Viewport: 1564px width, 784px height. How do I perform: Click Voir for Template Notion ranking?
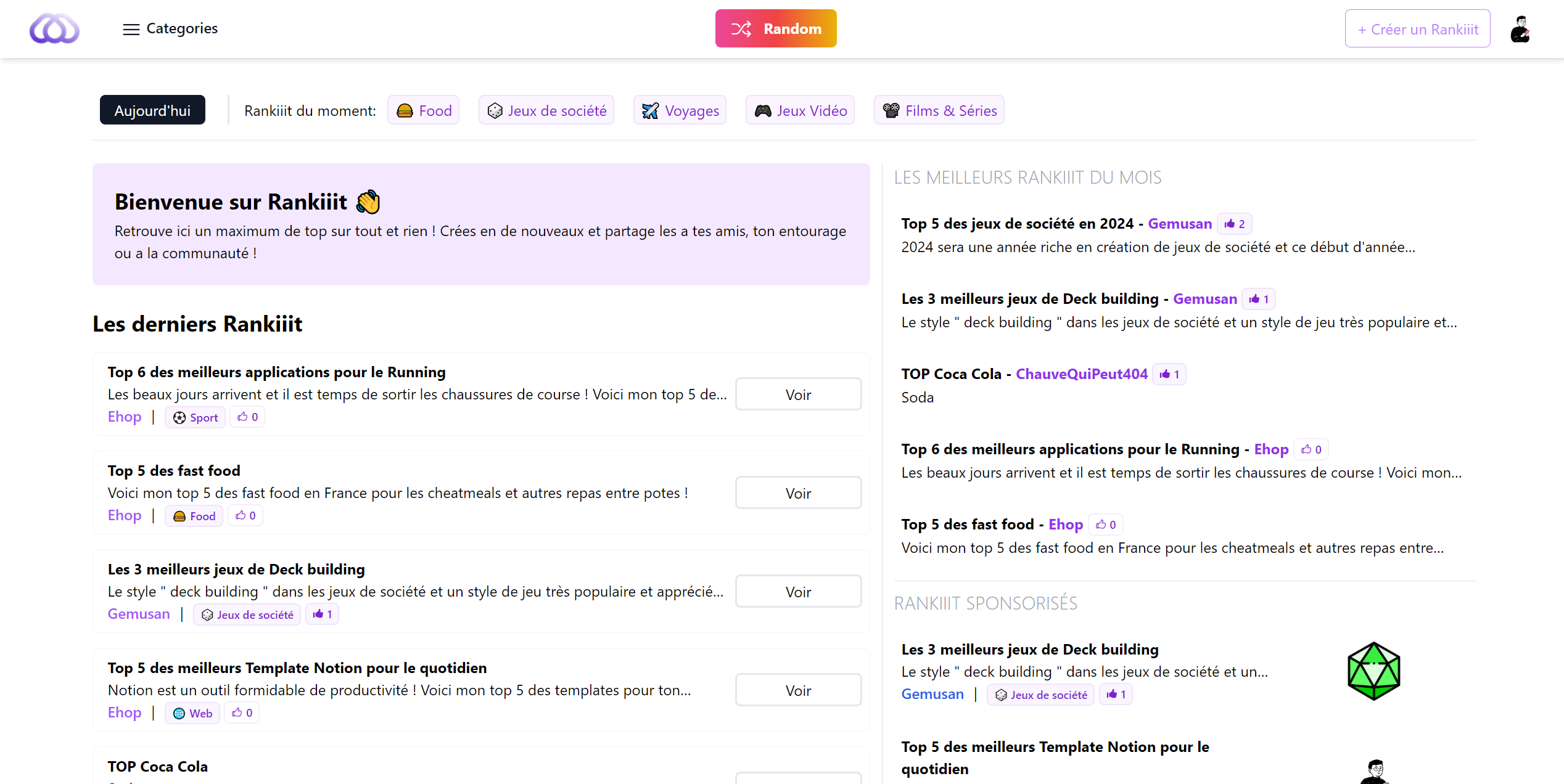pos(798,690)
